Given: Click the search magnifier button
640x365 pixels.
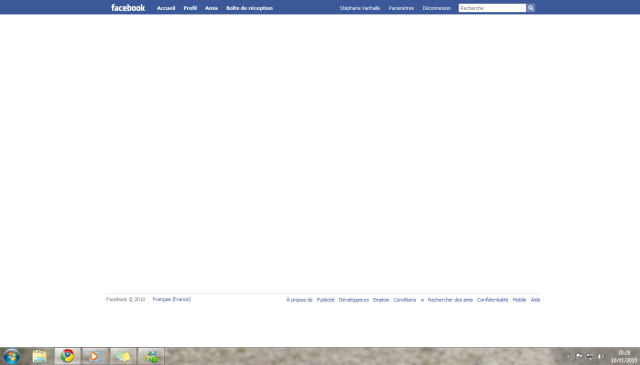Looking at the screenshot, I should tap(531, 8).
